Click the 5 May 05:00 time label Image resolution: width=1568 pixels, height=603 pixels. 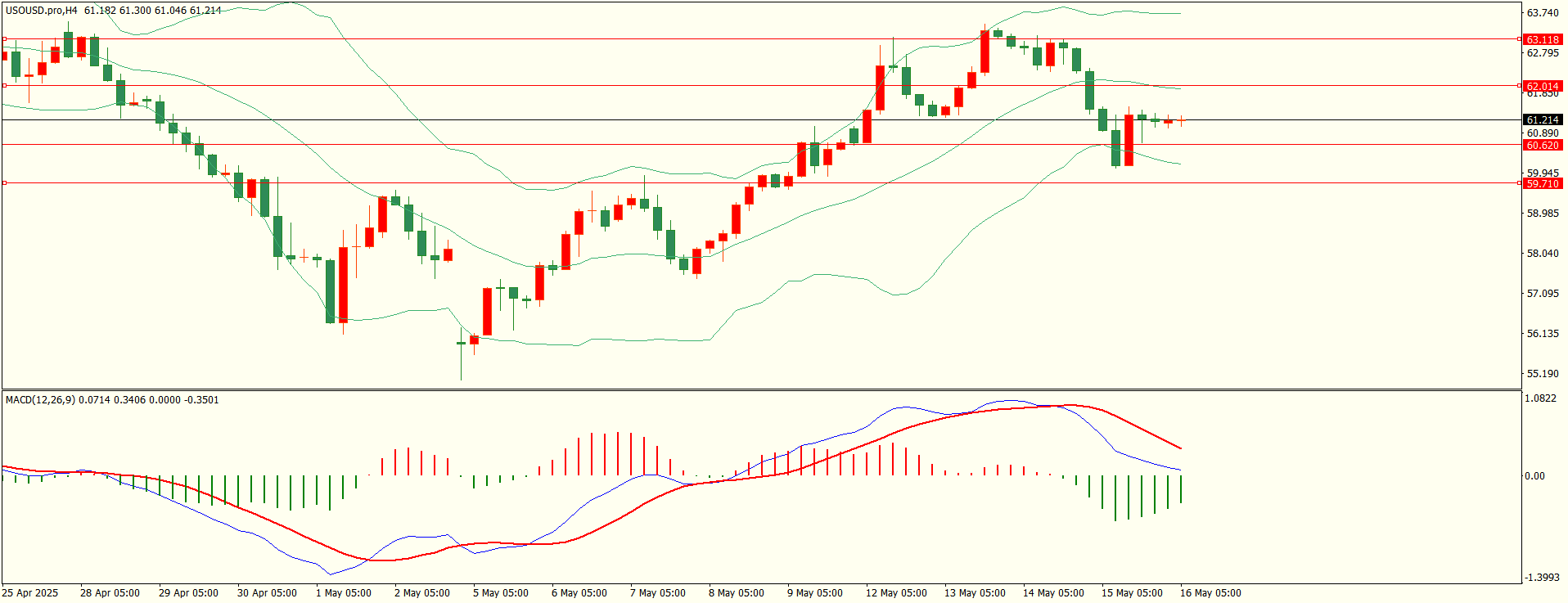501,593
